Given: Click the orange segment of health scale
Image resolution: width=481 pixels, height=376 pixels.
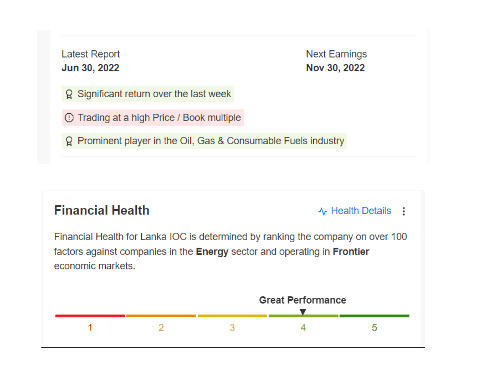Looking at the screenshot, I should click(x=161, y=316).
